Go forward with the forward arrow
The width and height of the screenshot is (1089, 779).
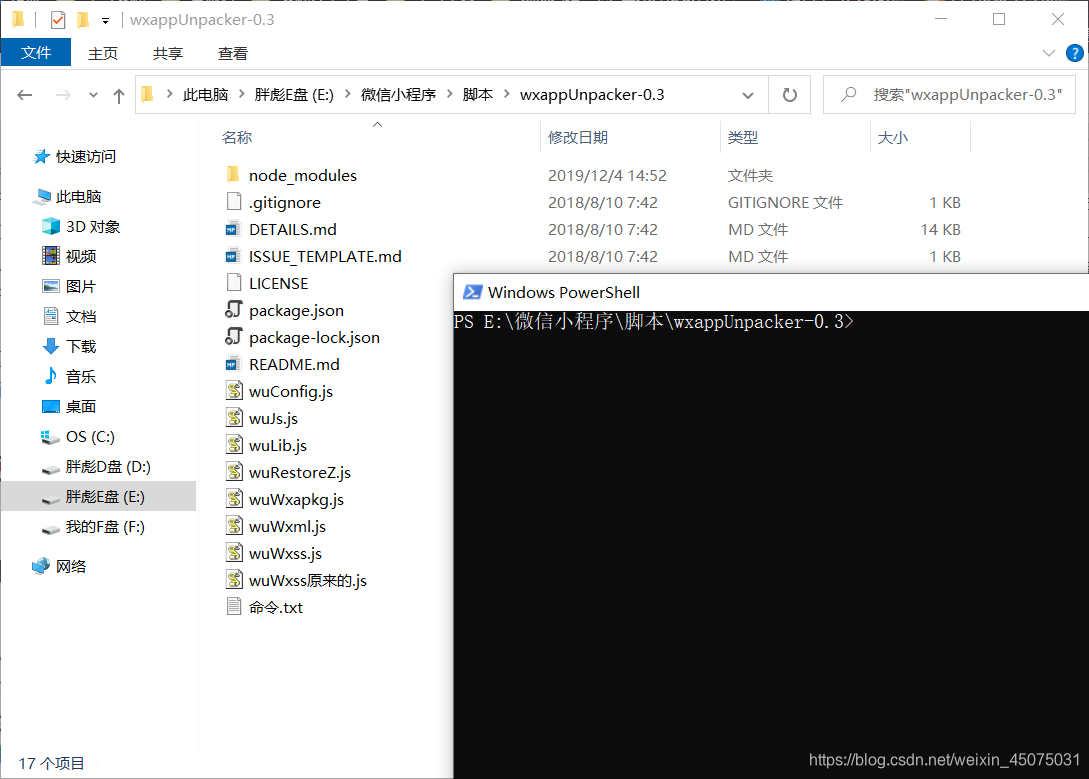point(63,95)
